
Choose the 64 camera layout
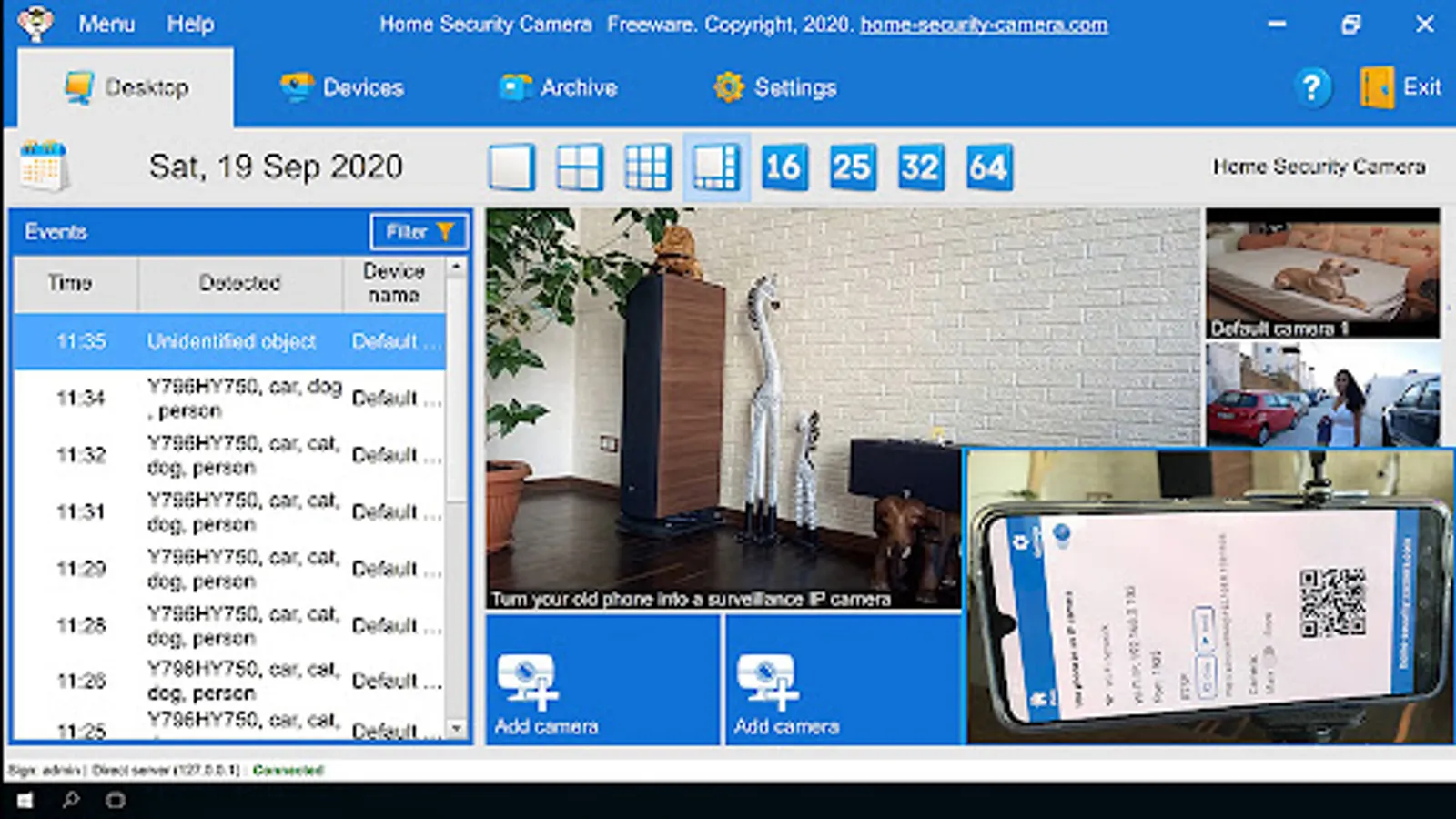point(988,167)
